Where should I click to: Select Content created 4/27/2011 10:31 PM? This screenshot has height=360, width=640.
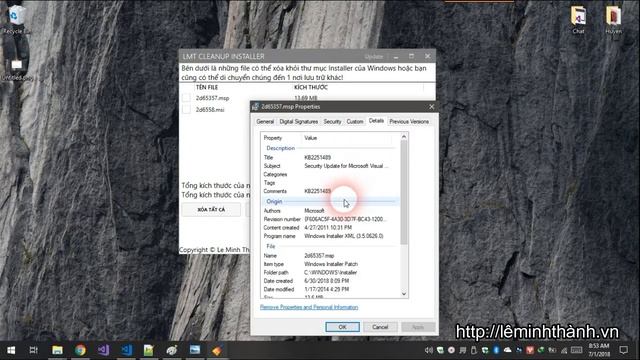(328, 228)
